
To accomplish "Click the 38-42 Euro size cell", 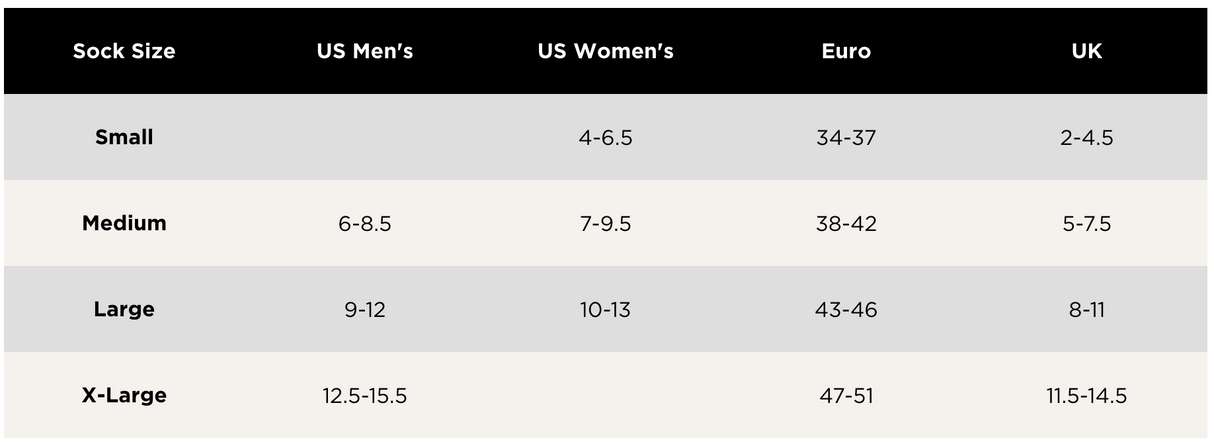I will [x=846, y=224].
